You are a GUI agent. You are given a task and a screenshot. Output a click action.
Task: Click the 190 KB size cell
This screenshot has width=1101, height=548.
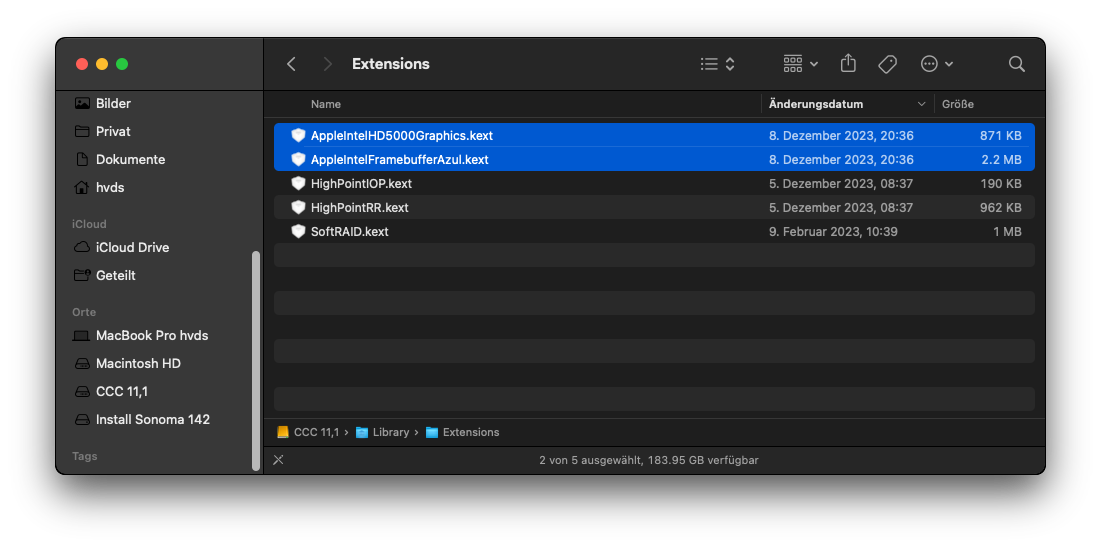click(x=1001, y=183)
